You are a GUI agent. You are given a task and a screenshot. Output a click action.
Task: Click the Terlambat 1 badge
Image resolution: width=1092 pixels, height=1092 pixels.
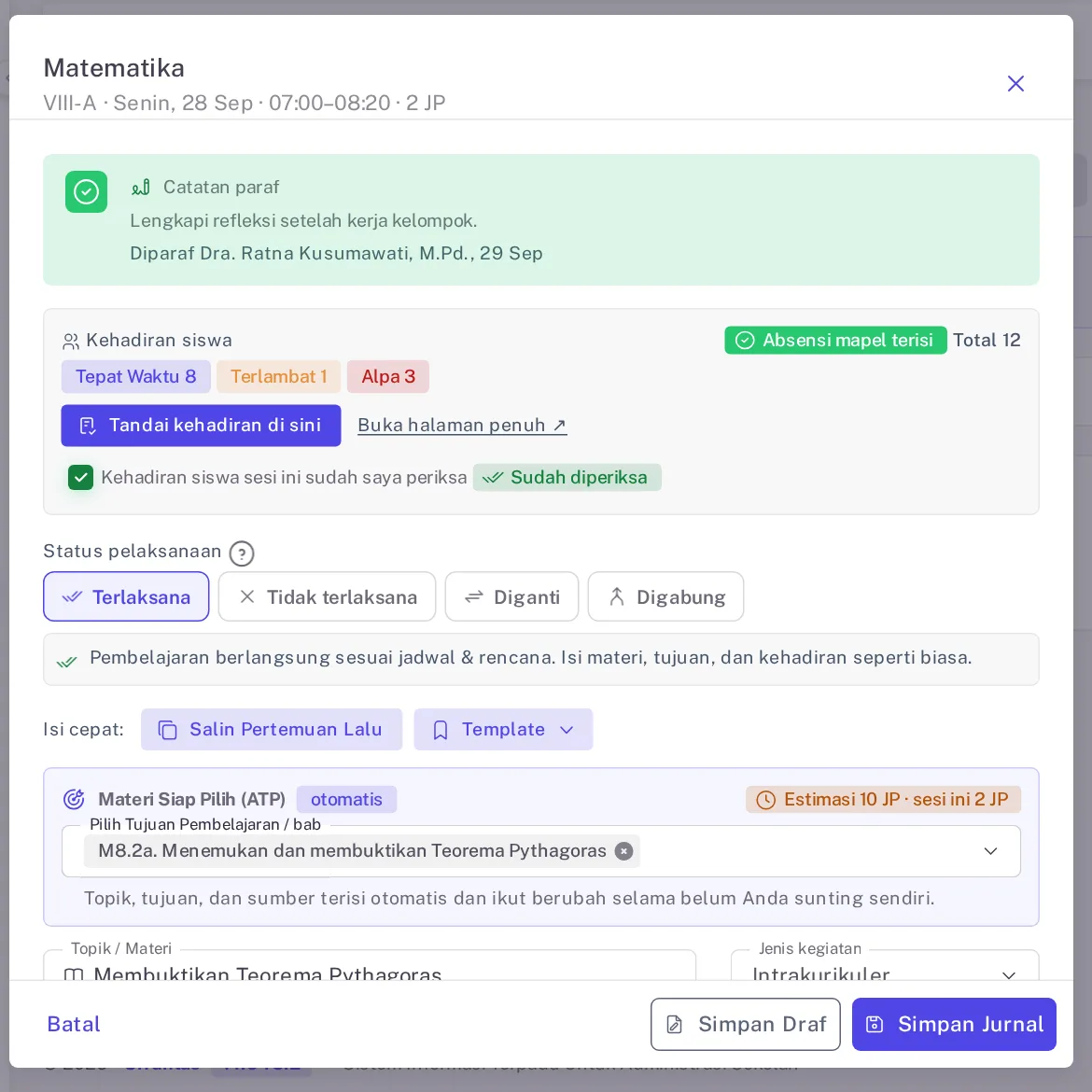coord(278,377)
